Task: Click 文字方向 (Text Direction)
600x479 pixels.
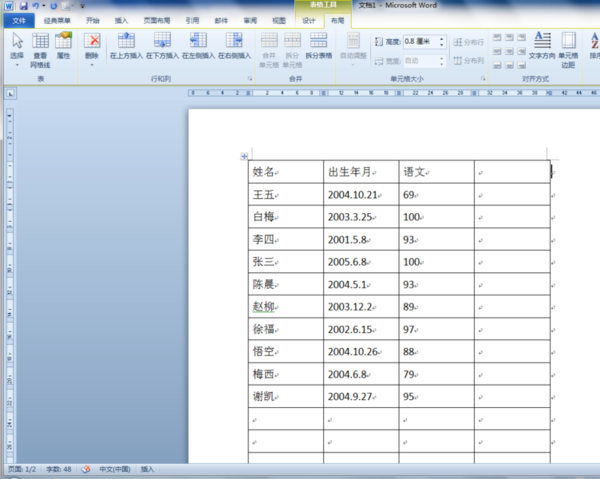Action: pos(542,46)
